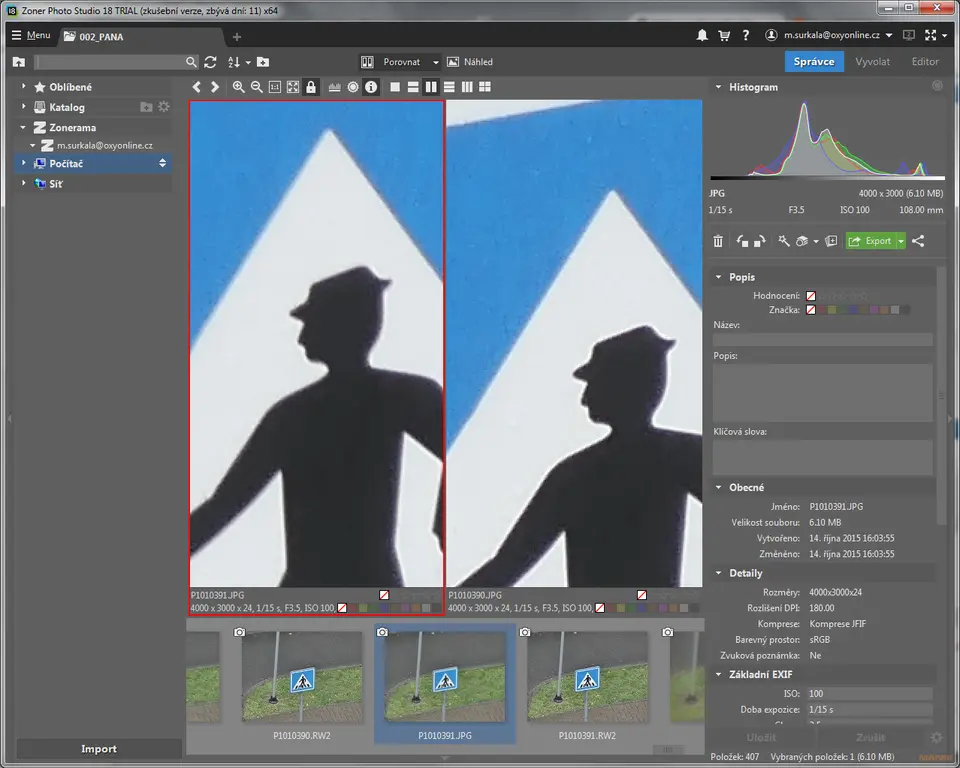Viewport: 960px width, 768px height.
Task: Expand the Katalog tree item
Action: [24, 107]
